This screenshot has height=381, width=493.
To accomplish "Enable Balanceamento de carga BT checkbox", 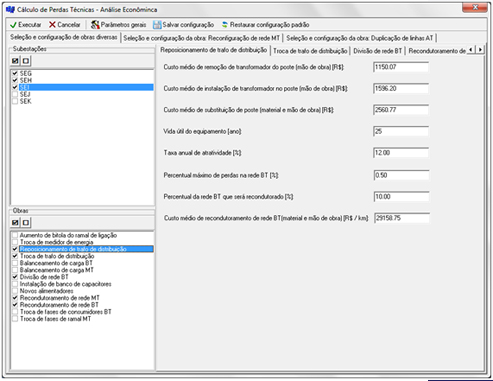I will [15, 263].
